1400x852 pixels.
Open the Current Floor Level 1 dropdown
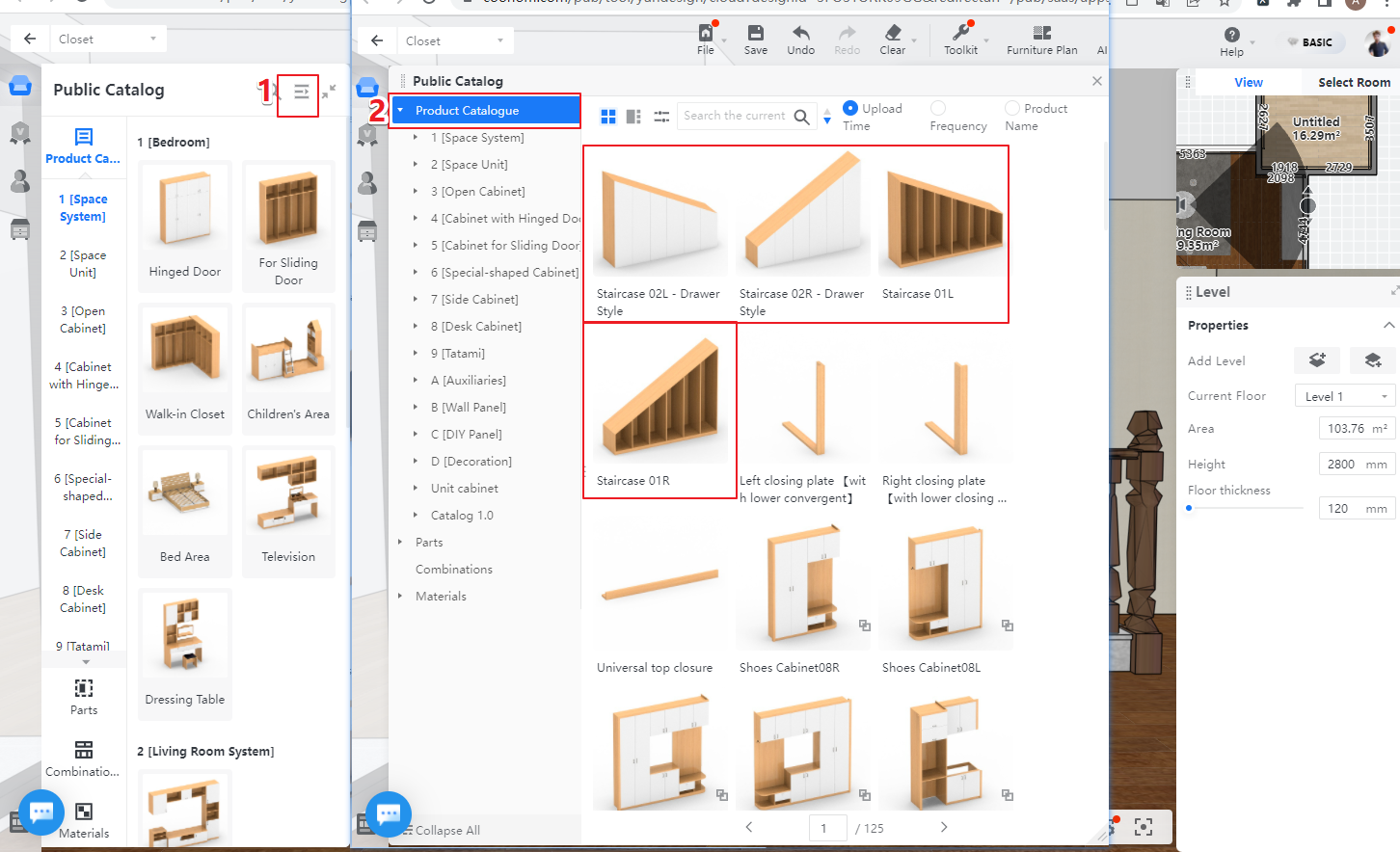point(1345,396)
